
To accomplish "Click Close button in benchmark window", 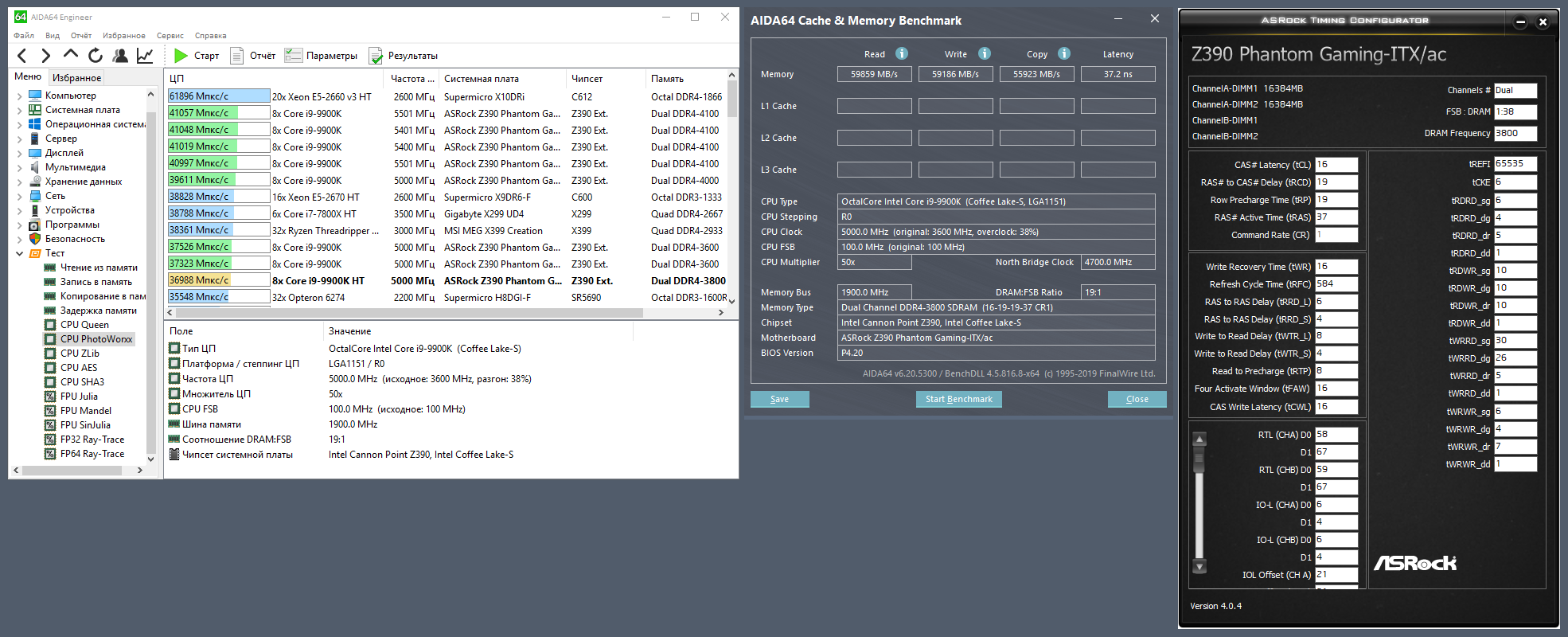I will (1137, 399).
